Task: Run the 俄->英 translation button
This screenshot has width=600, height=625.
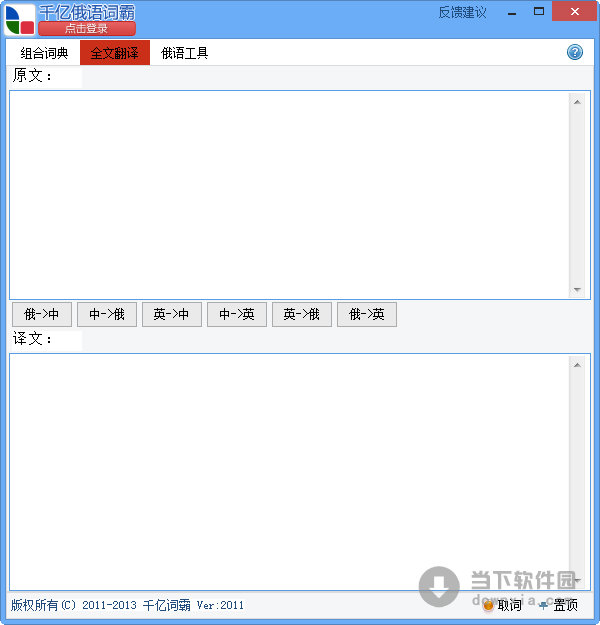Action: pos(367,314)
